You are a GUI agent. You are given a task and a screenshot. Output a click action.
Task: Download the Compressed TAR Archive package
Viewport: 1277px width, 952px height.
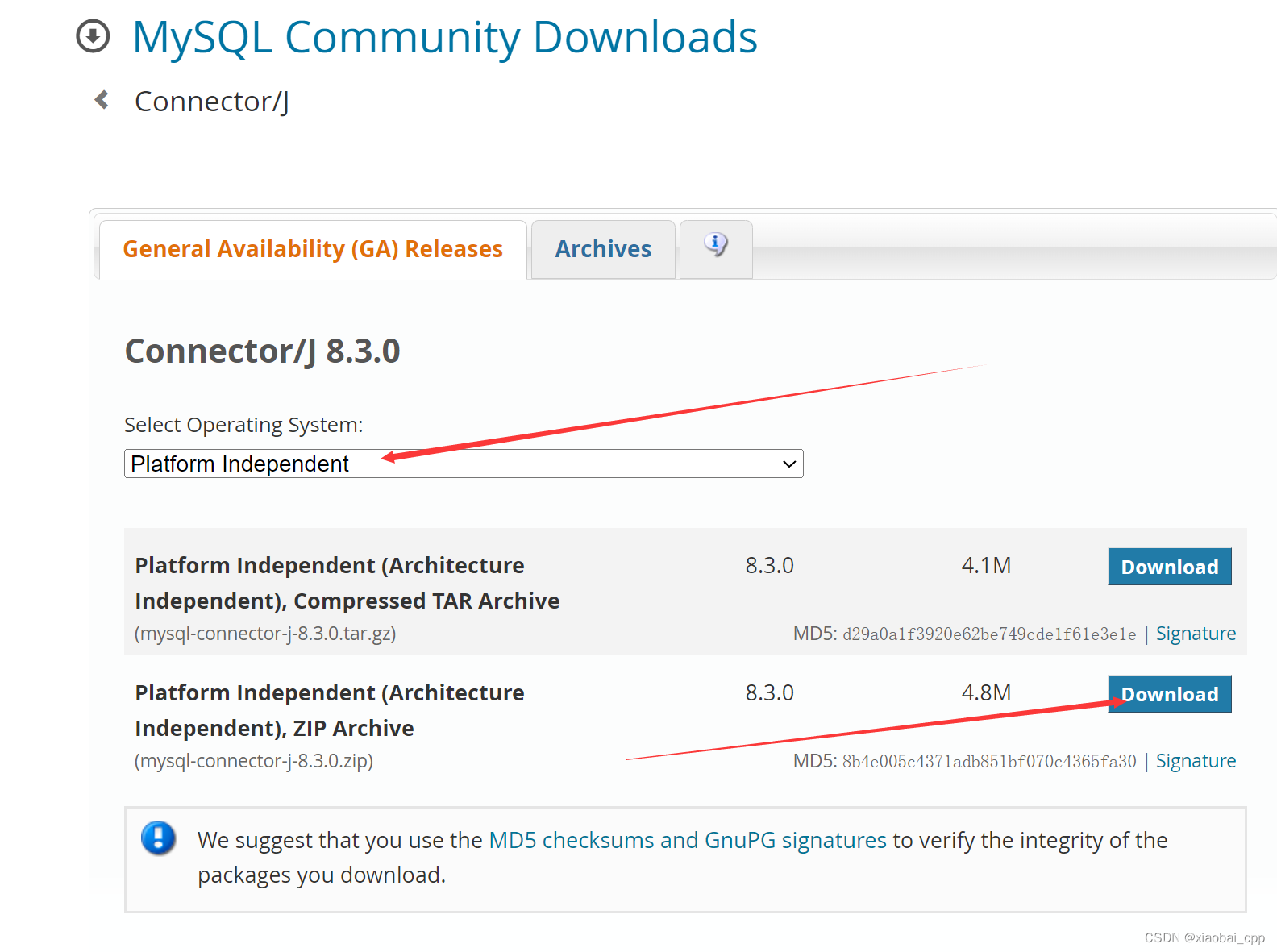coord(1170,567)
